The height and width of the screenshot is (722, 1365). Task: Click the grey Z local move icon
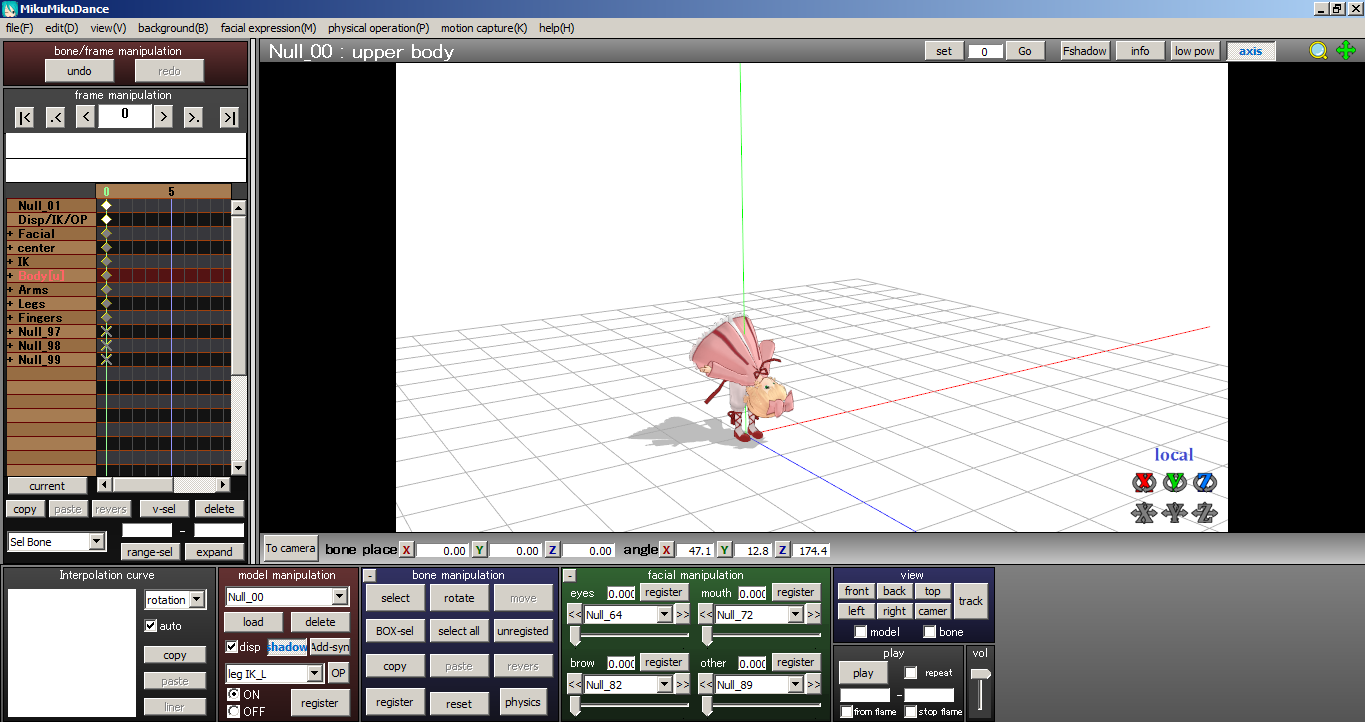1205,513
